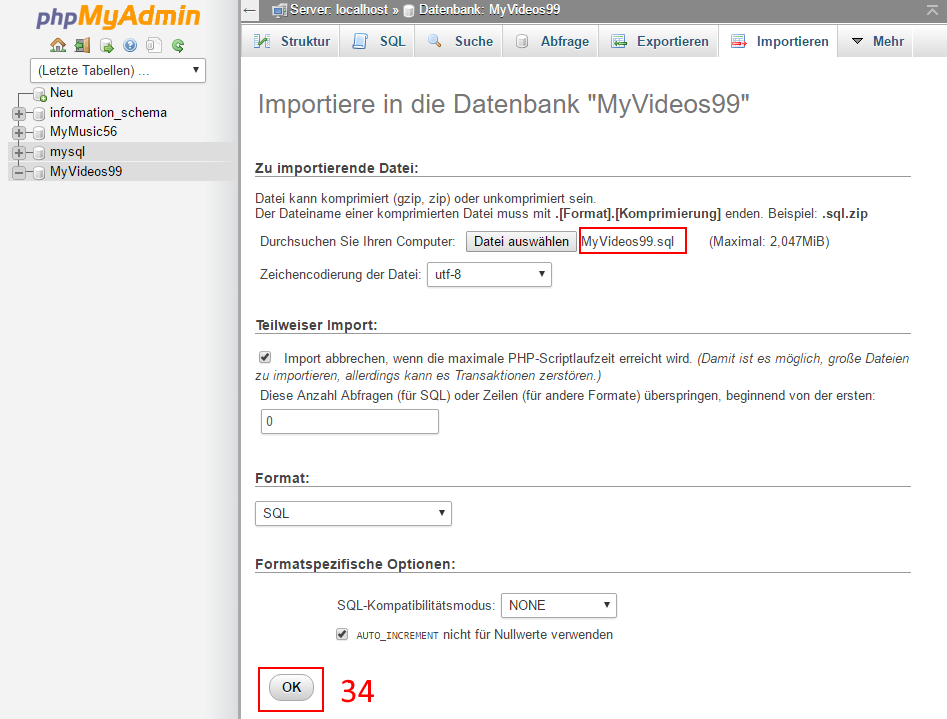
Task: Switch to the Struktur tab
Action: point(292,41)
